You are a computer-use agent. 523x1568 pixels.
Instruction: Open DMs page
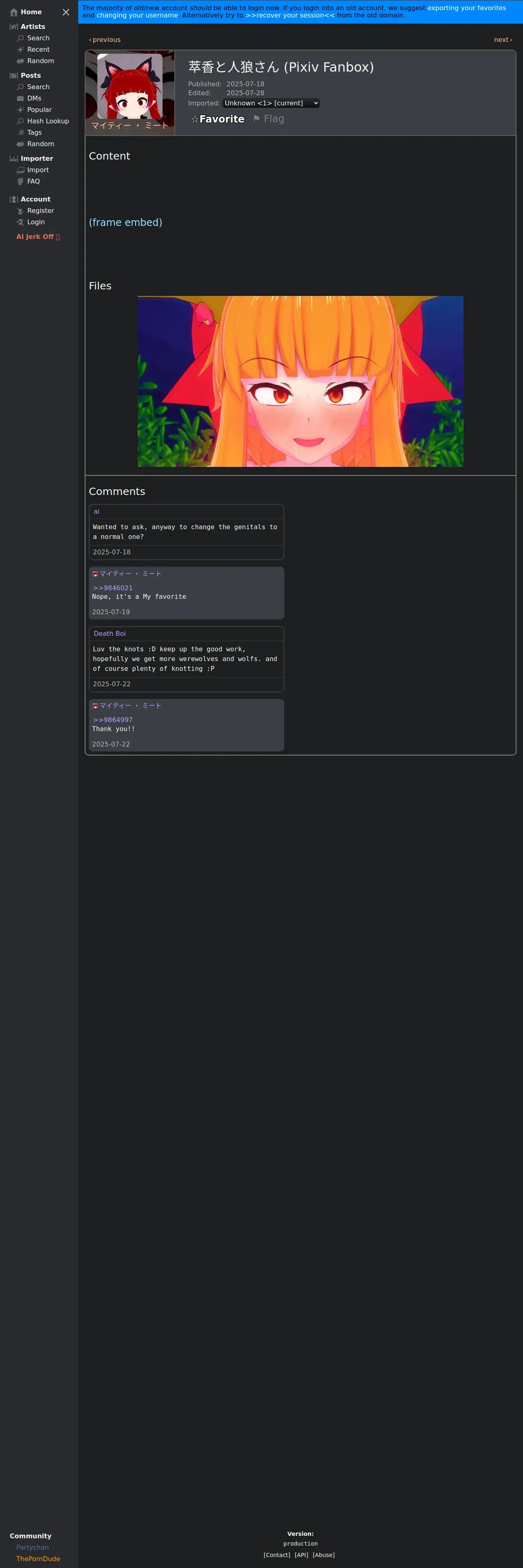tap(34, 98)
